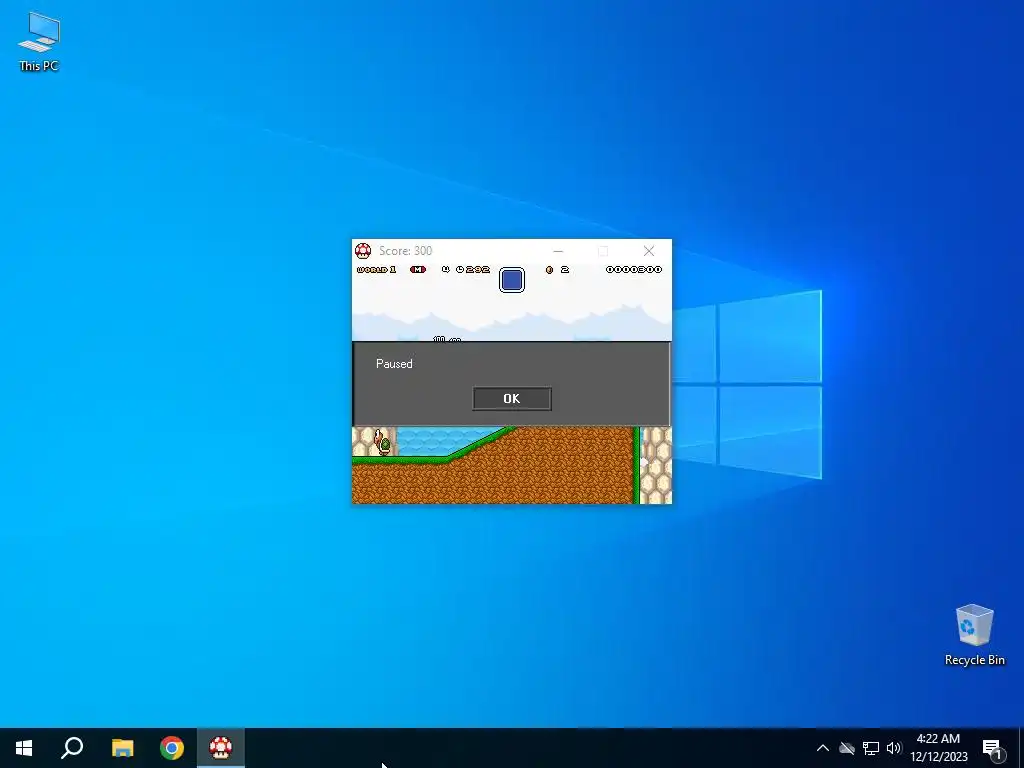Click the mushroom game icon in taskbar
The width and height of the screenshot is (1024, 768).
(221, 748)
